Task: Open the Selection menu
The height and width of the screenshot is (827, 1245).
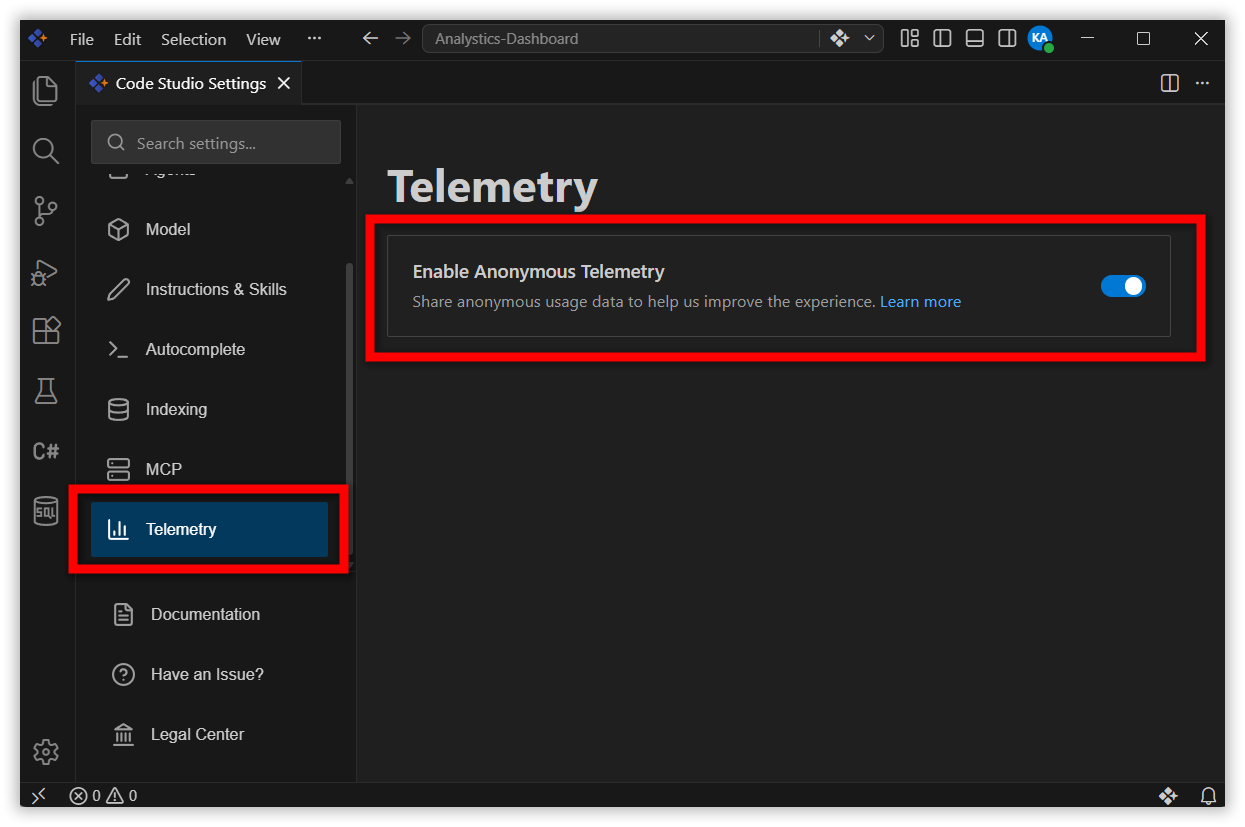Action: tap(193, 39)
